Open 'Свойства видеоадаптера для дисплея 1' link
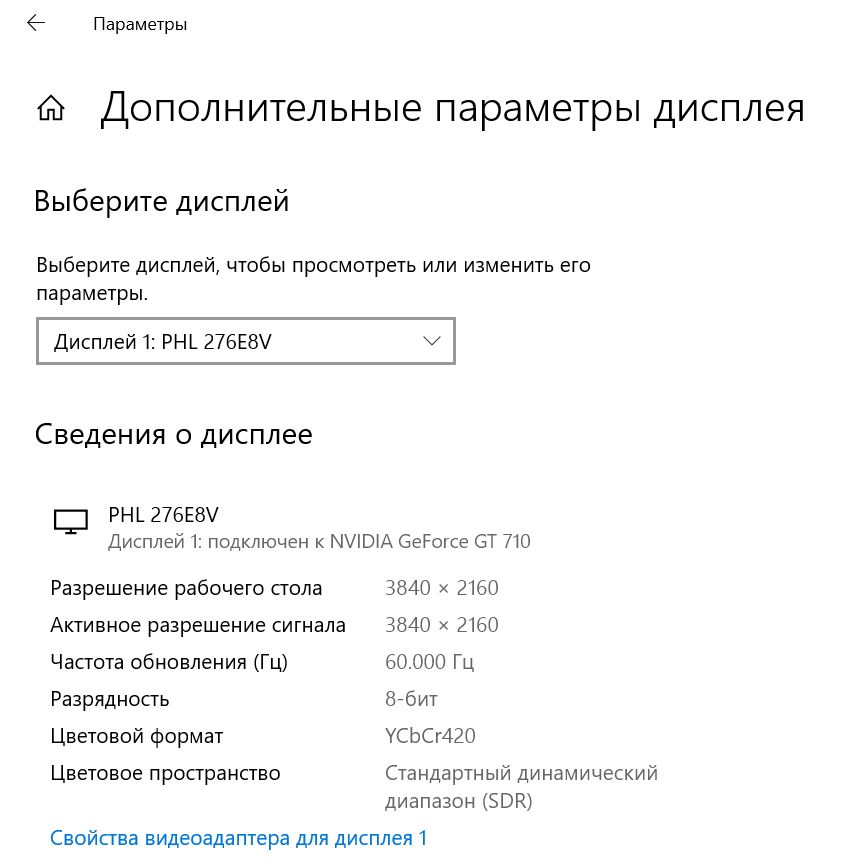 [x=239, y=838]
